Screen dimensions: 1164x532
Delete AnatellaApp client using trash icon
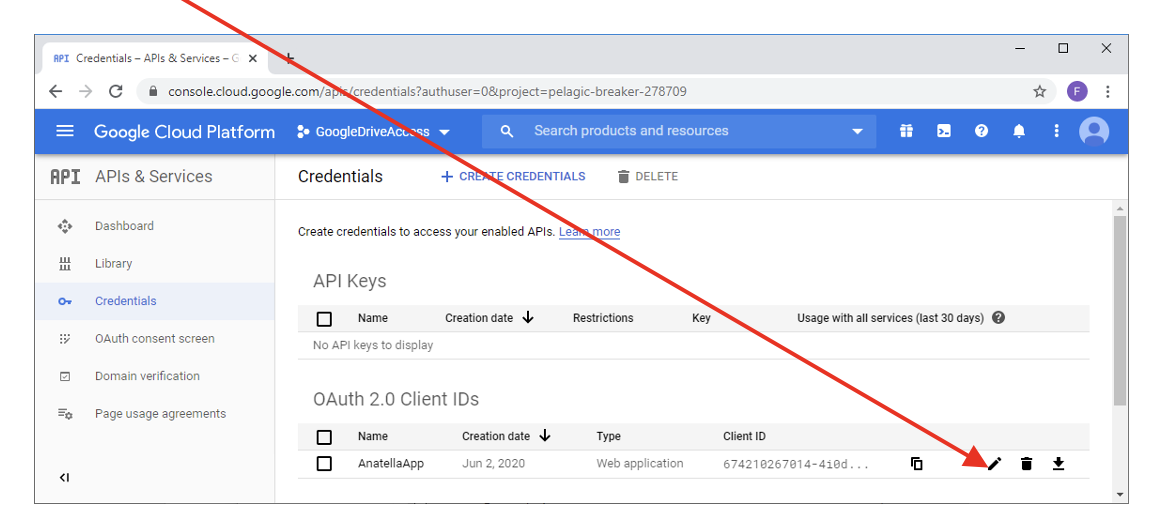[x=1026, y=463]
